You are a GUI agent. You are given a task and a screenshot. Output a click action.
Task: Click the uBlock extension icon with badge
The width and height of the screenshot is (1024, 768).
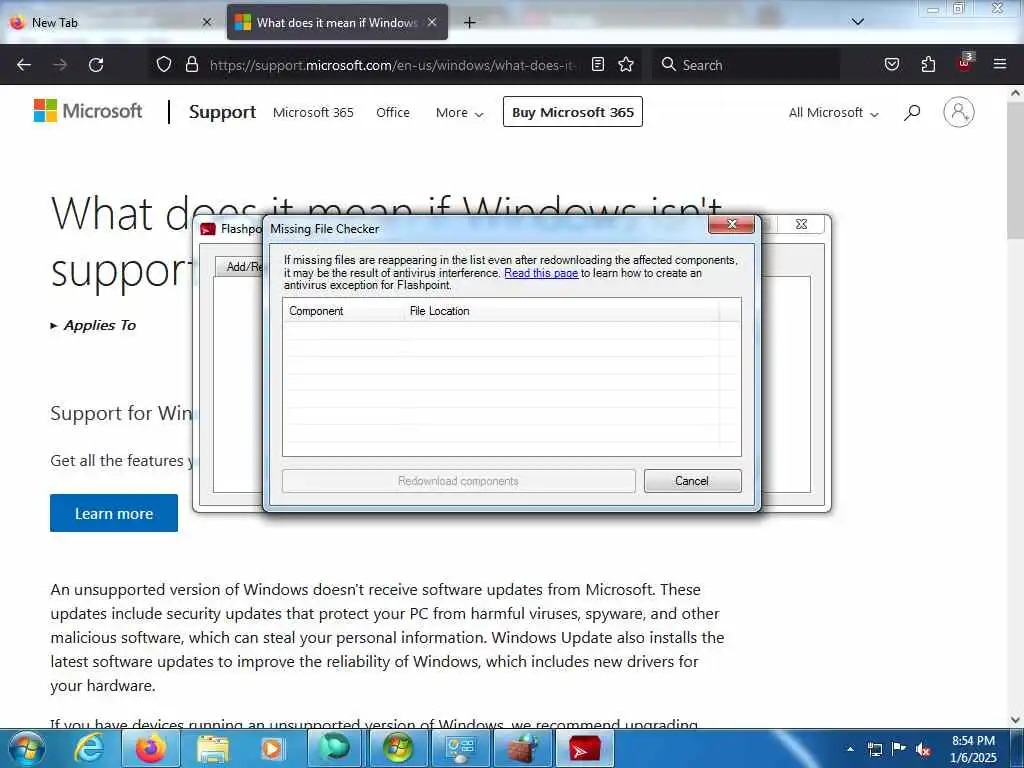click(965, 63)
